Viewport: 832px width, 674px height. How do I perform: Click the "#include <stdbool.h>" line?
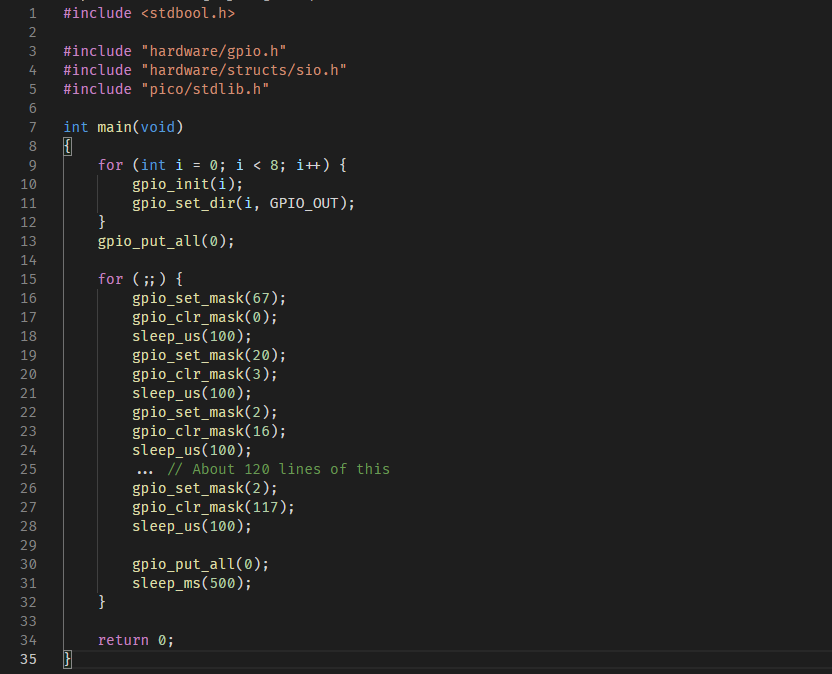pyautogui.click(x=149, y=13)
